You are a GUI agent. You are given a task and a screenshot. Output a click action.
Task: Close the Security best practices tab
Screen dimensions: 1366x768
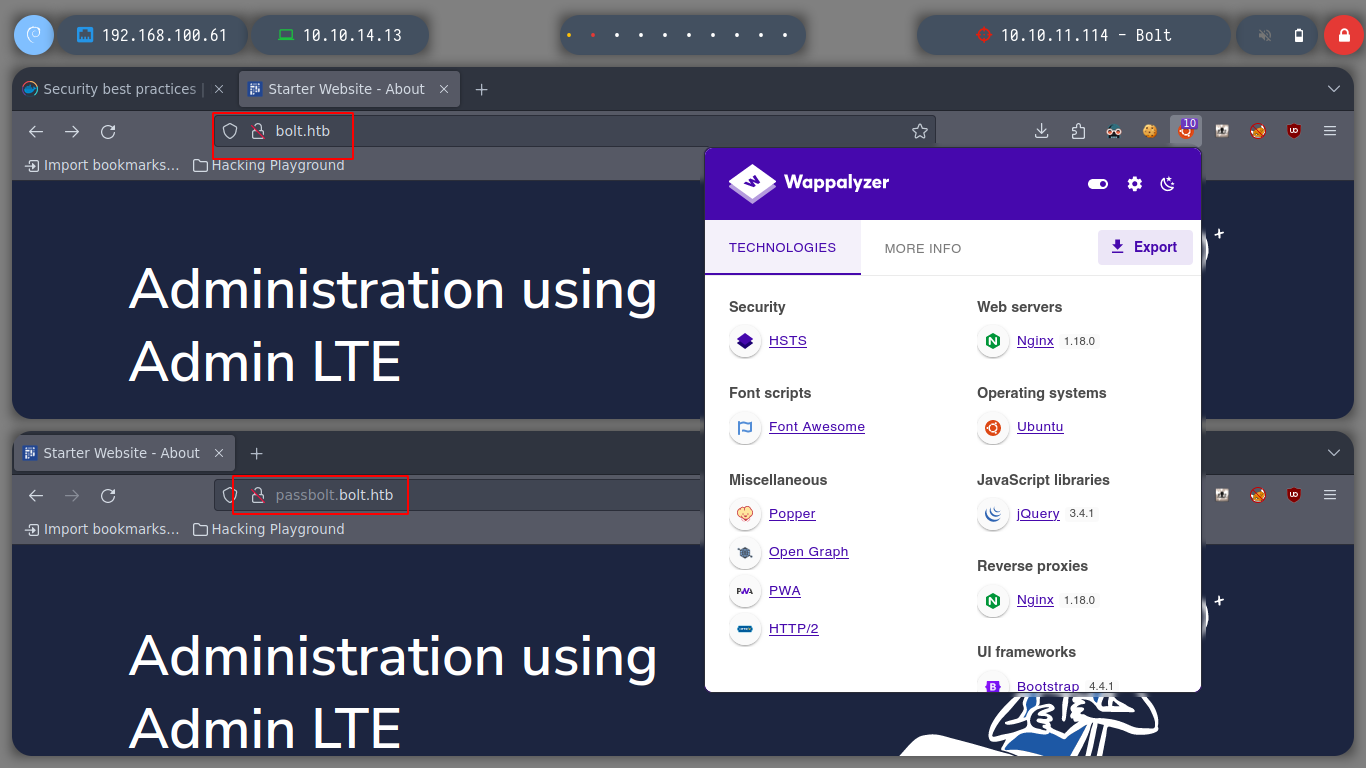point(219,89)
